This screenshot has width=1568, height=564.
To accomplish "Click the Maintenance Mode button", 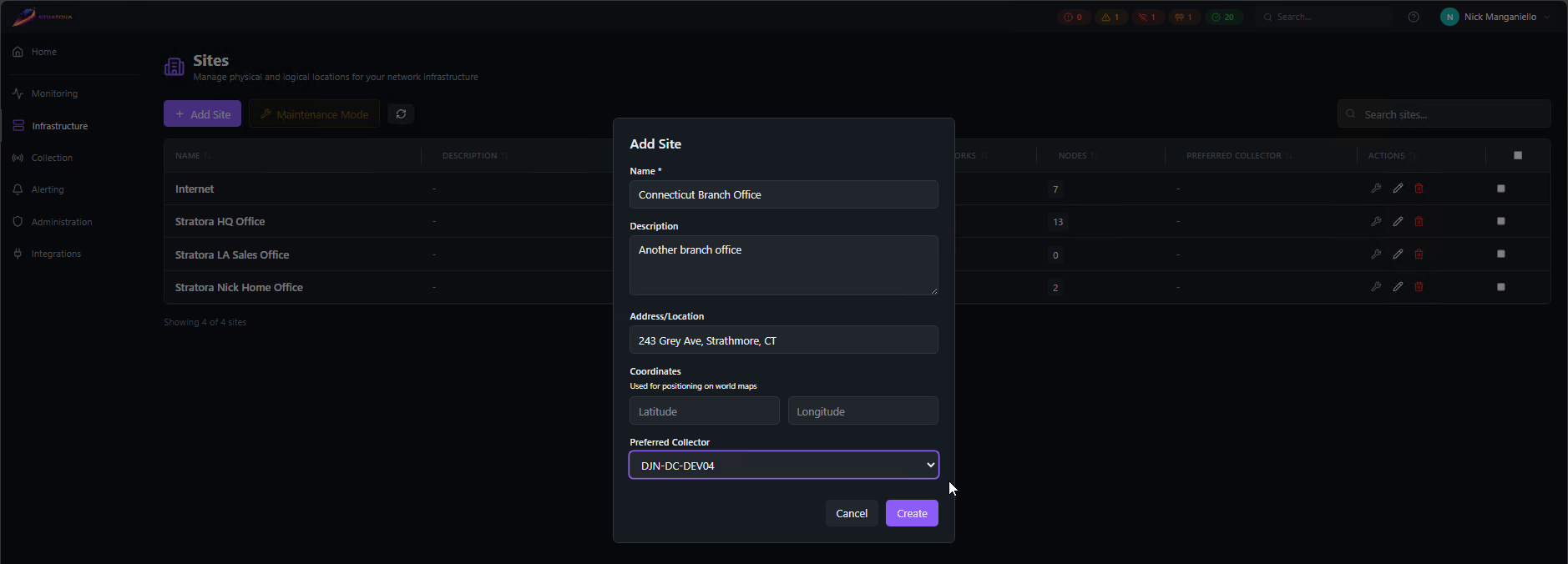I will 314,113.
